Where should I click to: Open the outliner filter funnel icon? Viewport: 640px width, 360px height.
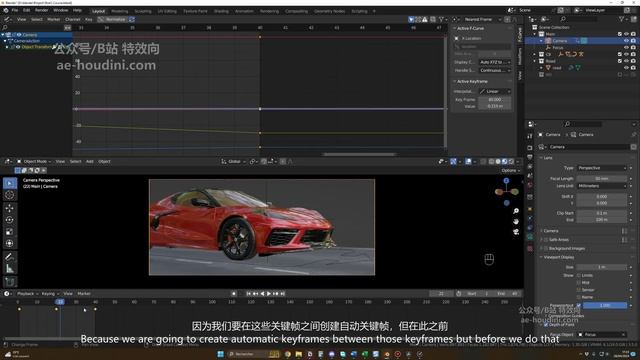coord(621,19)
